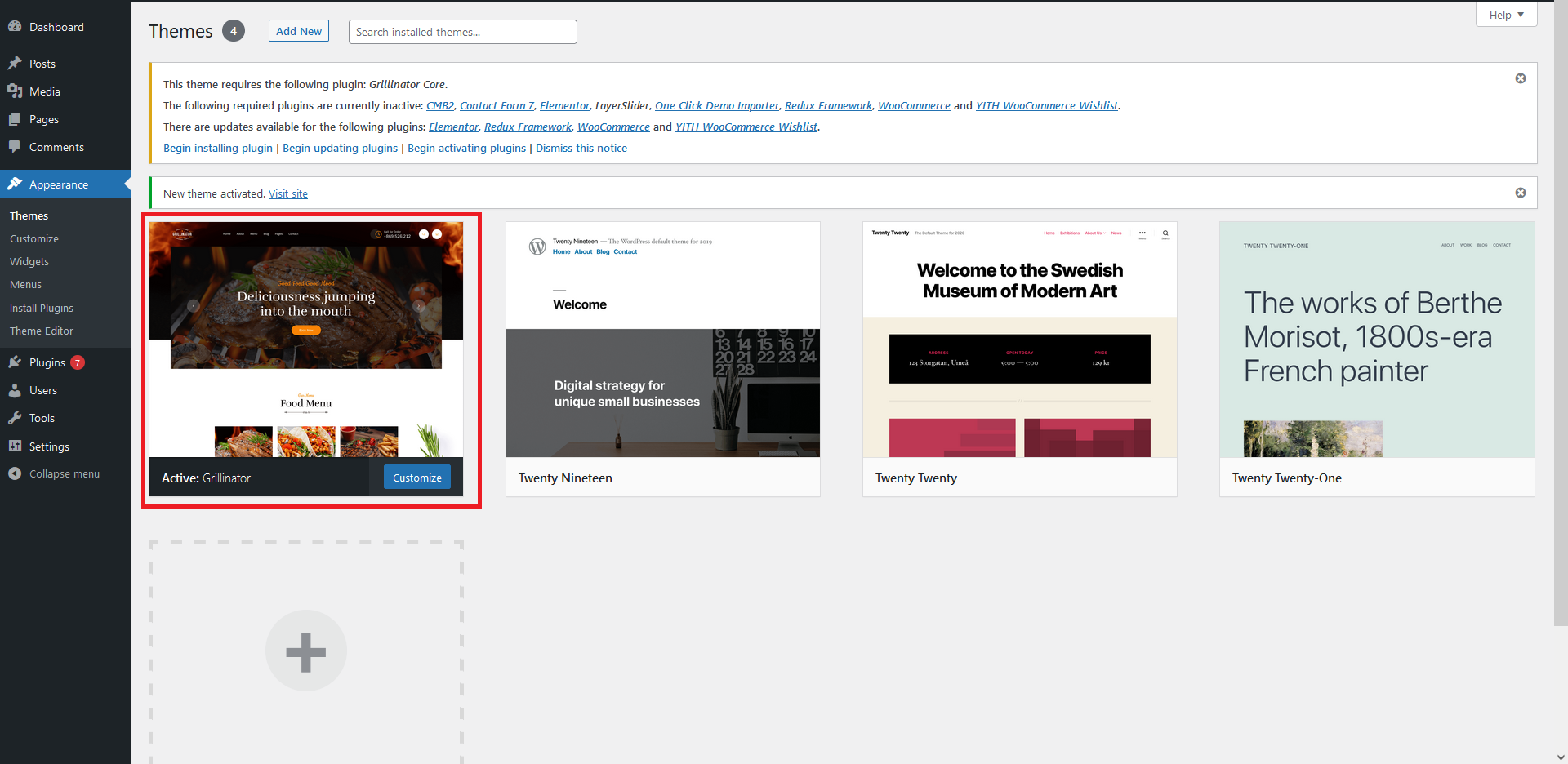Click the scrollbar down arrow
Screen dimensions: 1568x764
pos(1561,757)
